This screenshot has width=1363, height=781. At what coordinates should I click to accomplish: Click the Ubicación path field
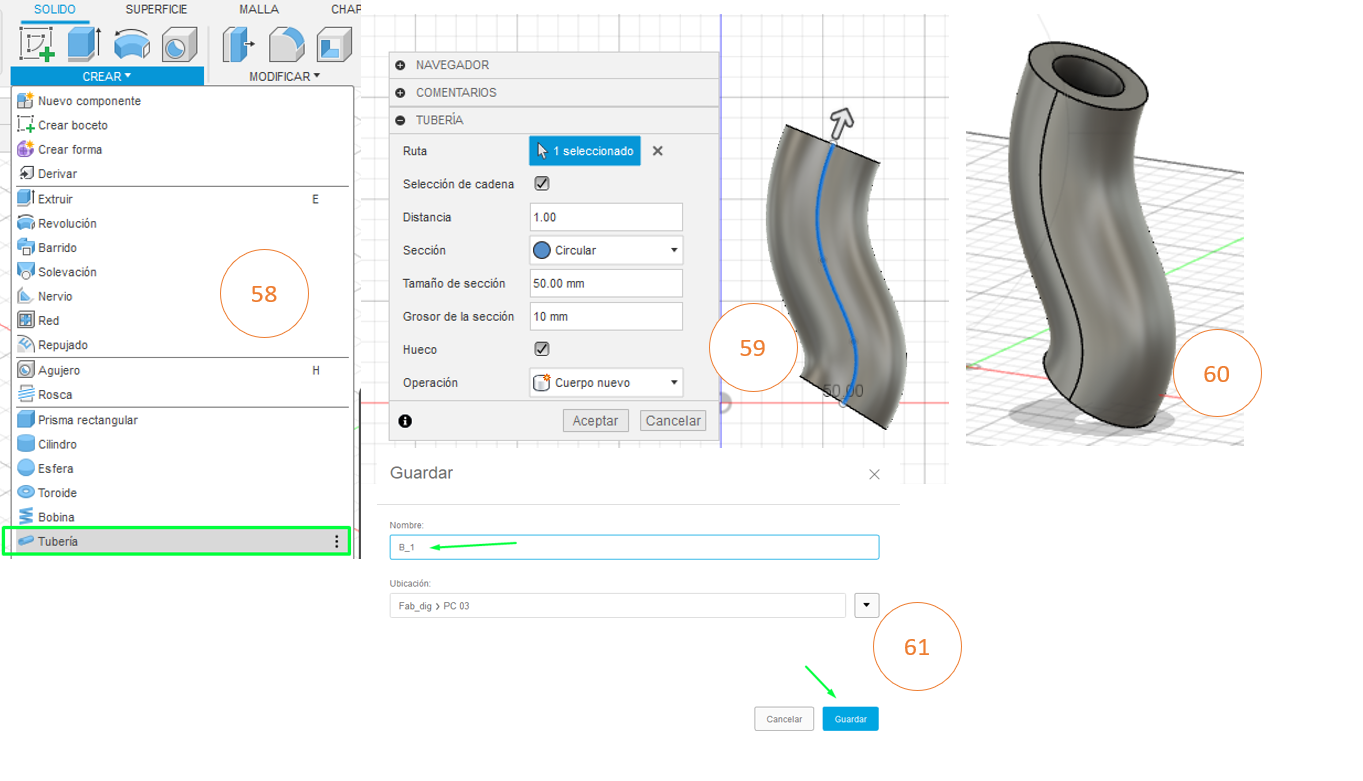point(618,605)
